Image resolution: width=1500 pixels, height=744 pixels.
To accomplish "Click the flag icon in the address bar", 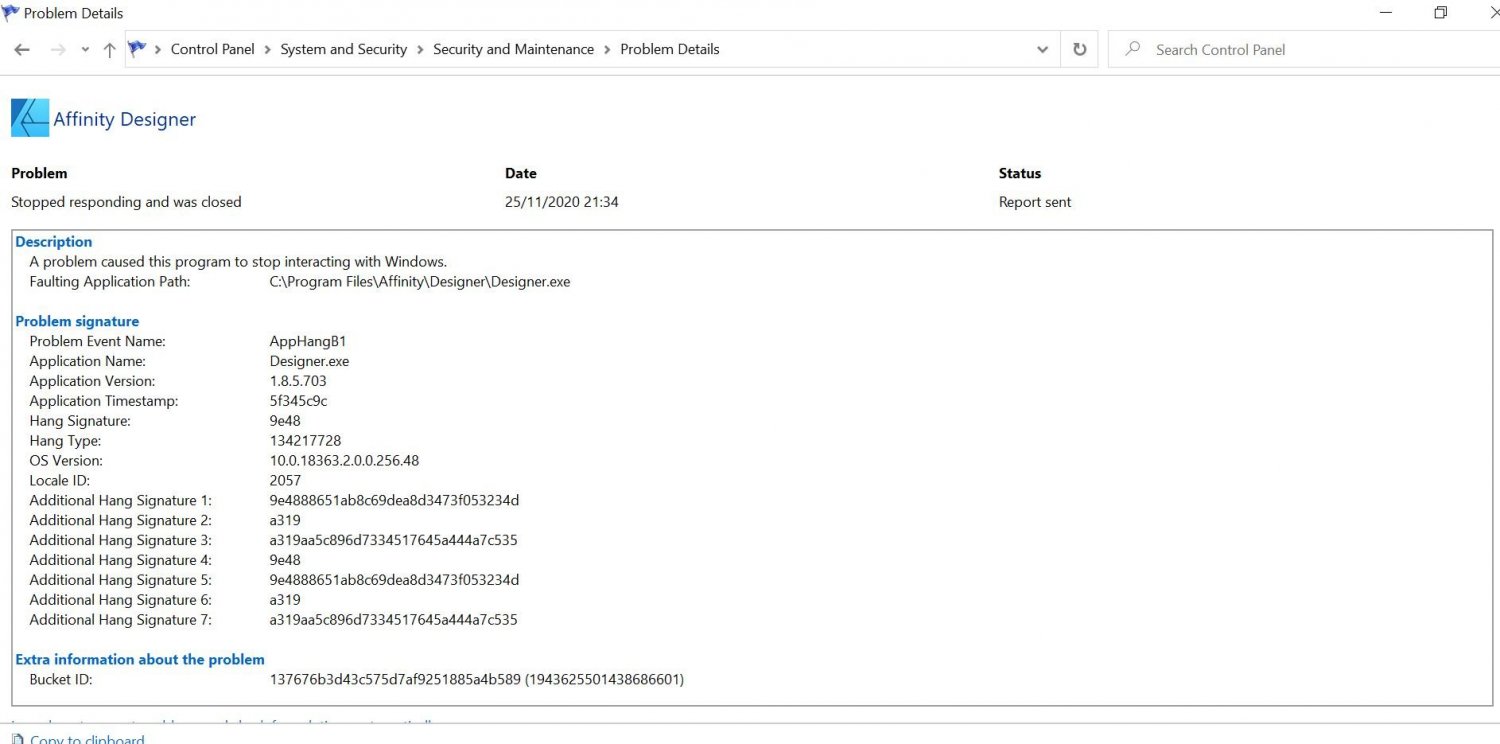I will [x=138, y=49].
